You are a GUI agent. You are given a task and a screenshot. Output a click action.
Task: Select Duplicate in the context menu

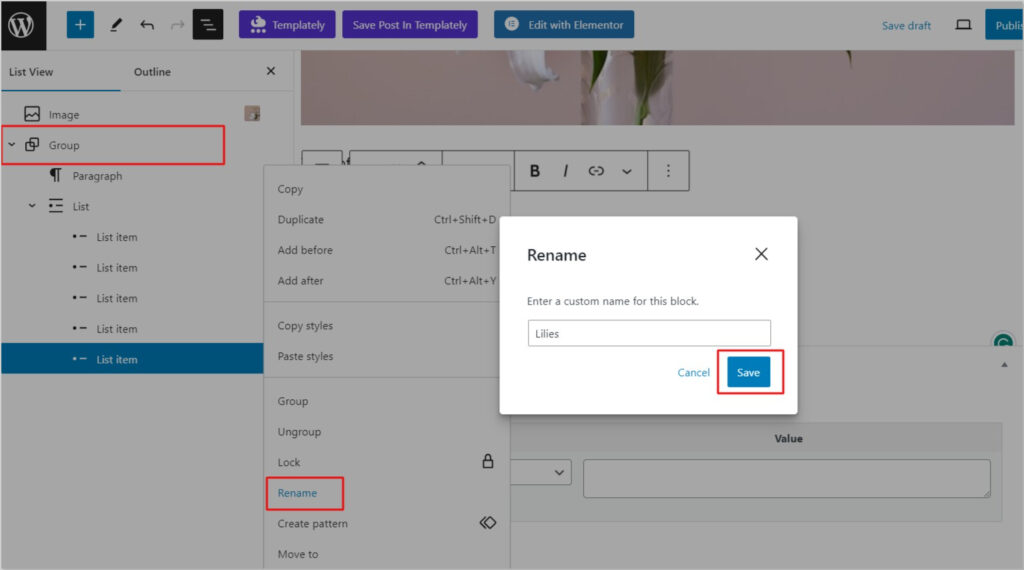coord(300,219)
